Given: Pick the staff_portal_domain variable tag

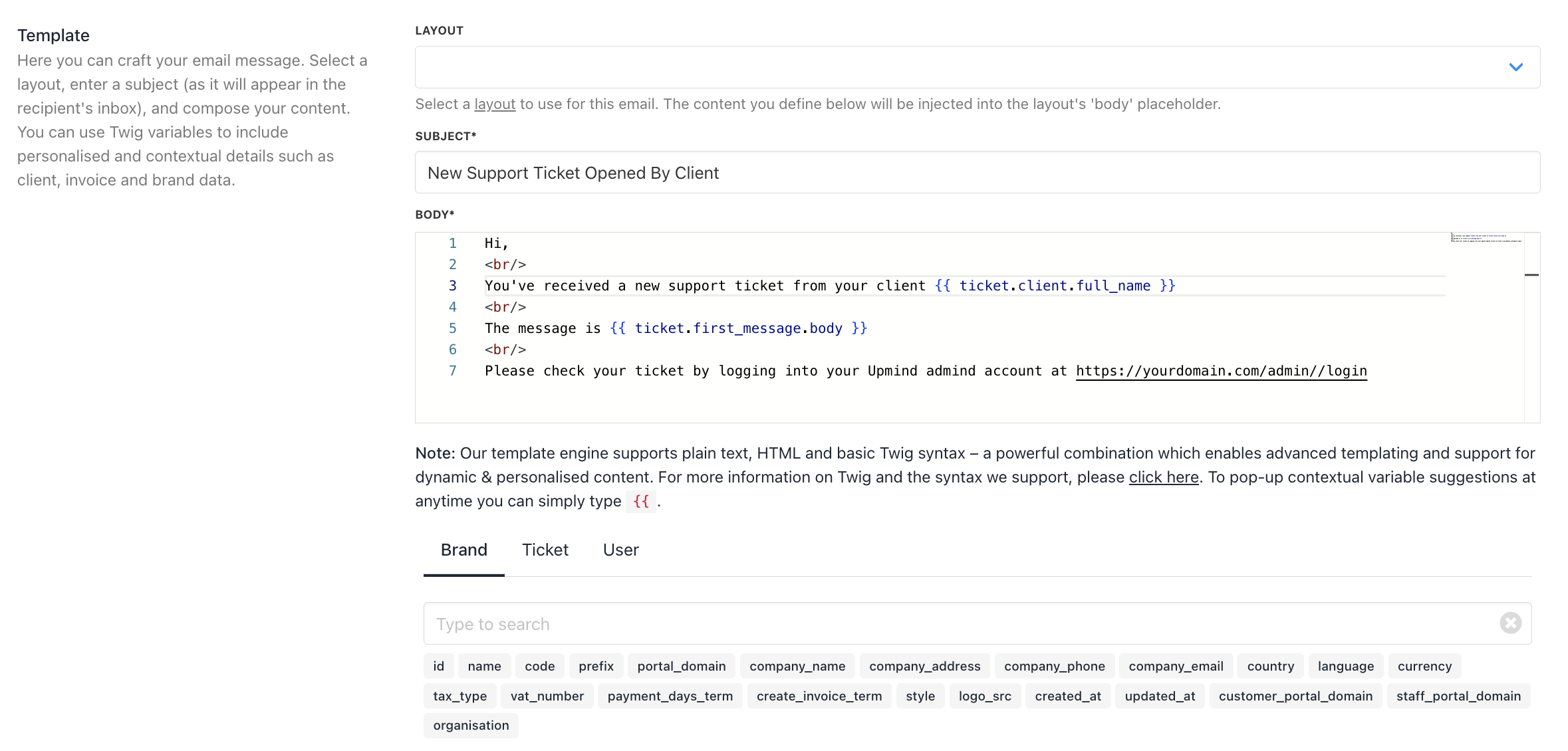Looking at the screenshot, I should (x=1458, y=696).
